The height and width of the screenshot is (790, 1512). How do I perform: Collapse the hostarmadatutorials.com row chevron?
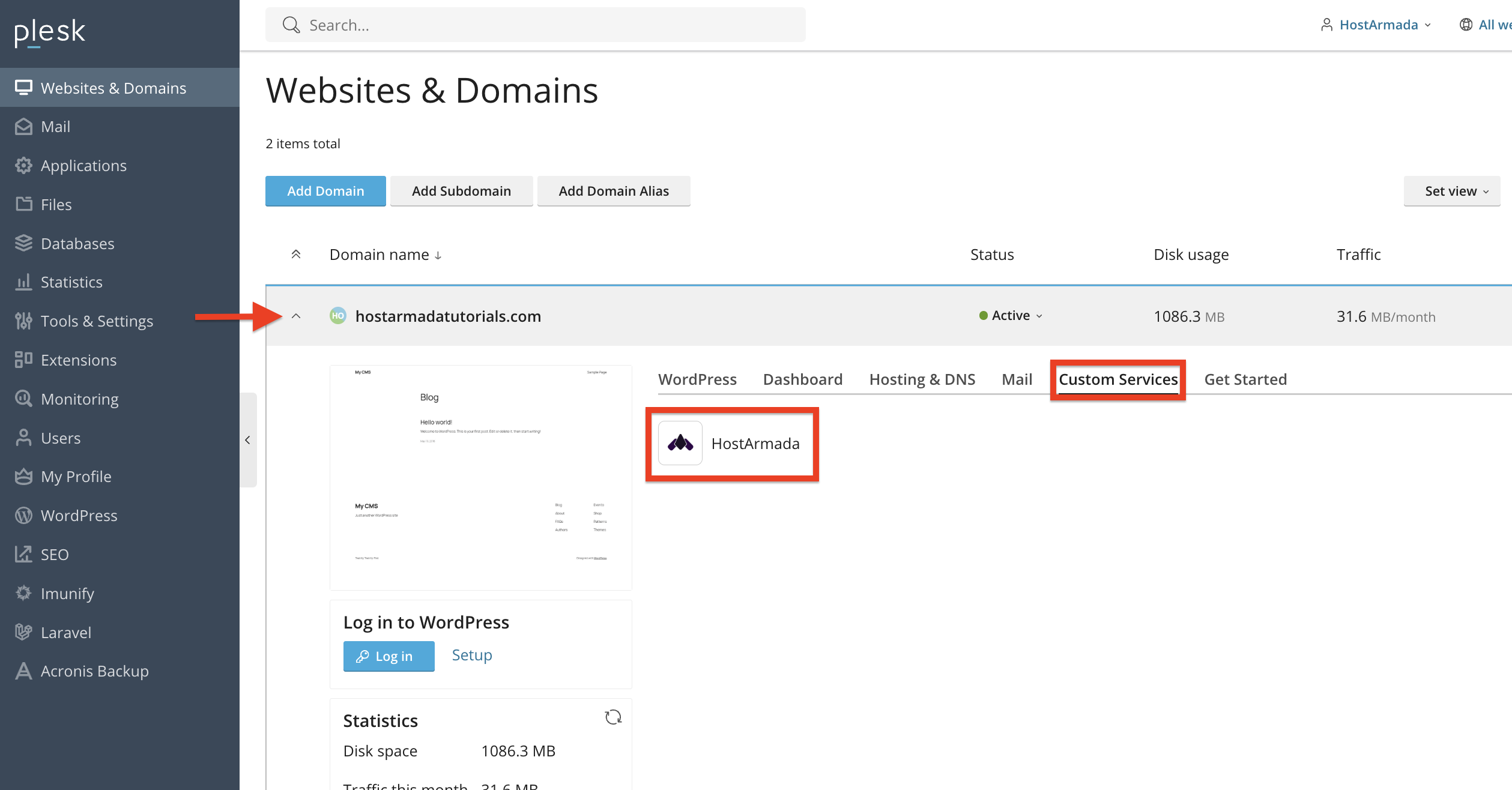tap(296, 316)
